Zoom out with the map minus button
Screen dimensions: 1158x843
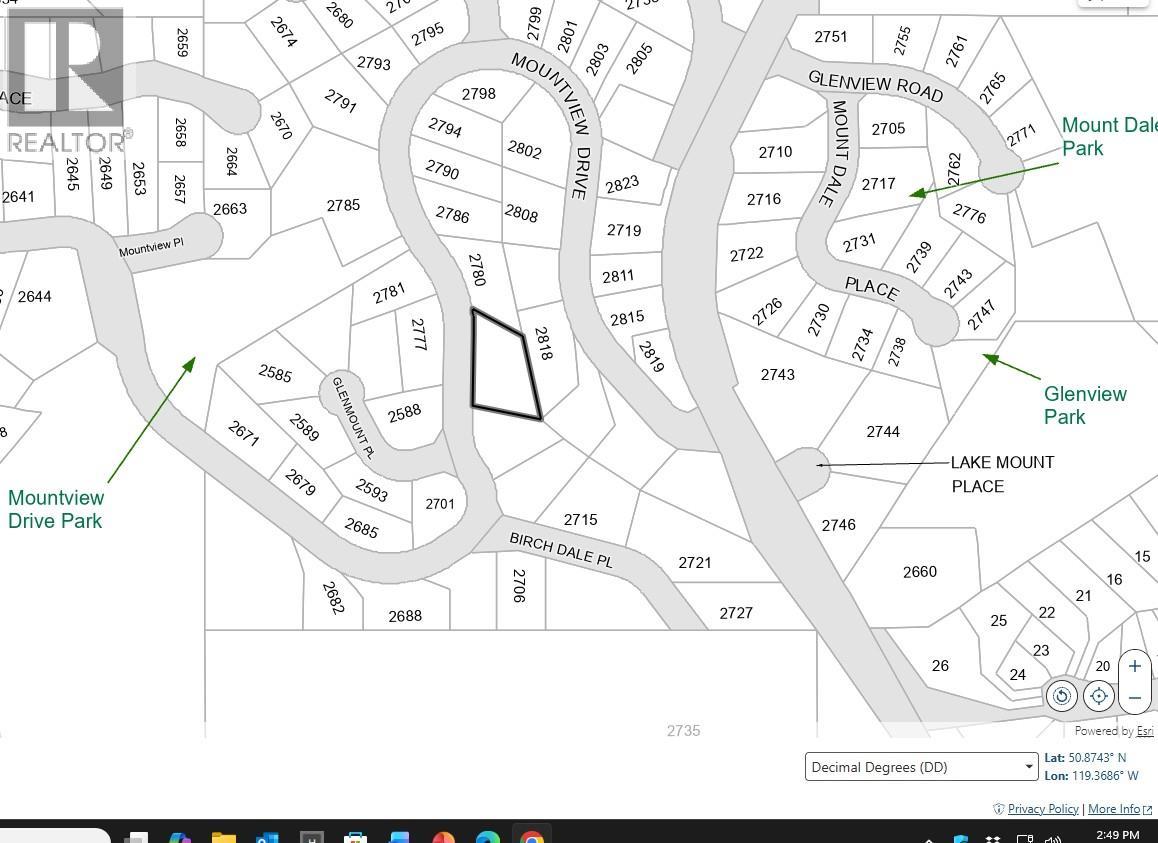pyautogui.click(x=1134, y=697)
